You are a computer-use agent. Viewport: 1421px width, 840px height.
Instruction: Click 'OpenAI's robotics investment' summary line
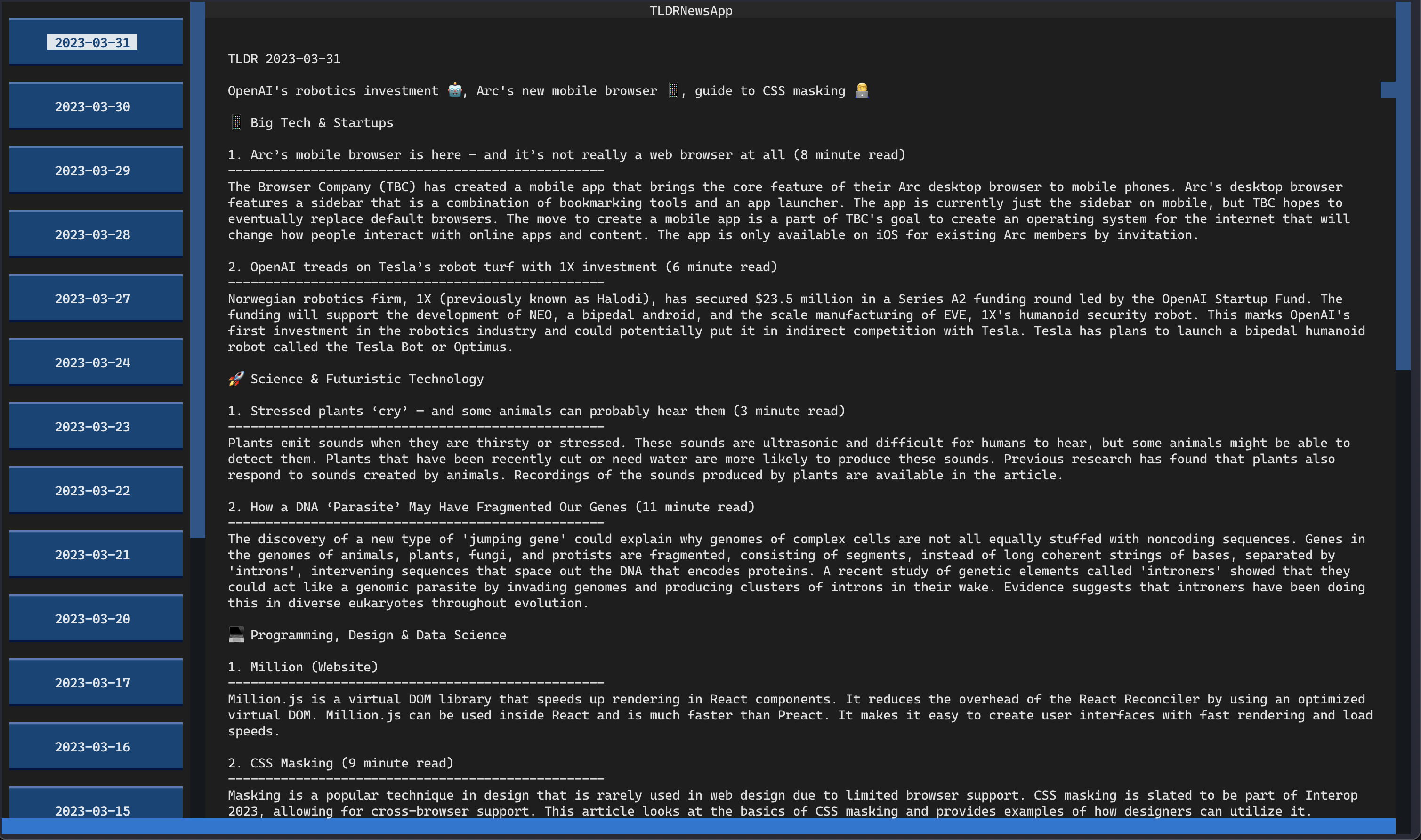[548, 90]
